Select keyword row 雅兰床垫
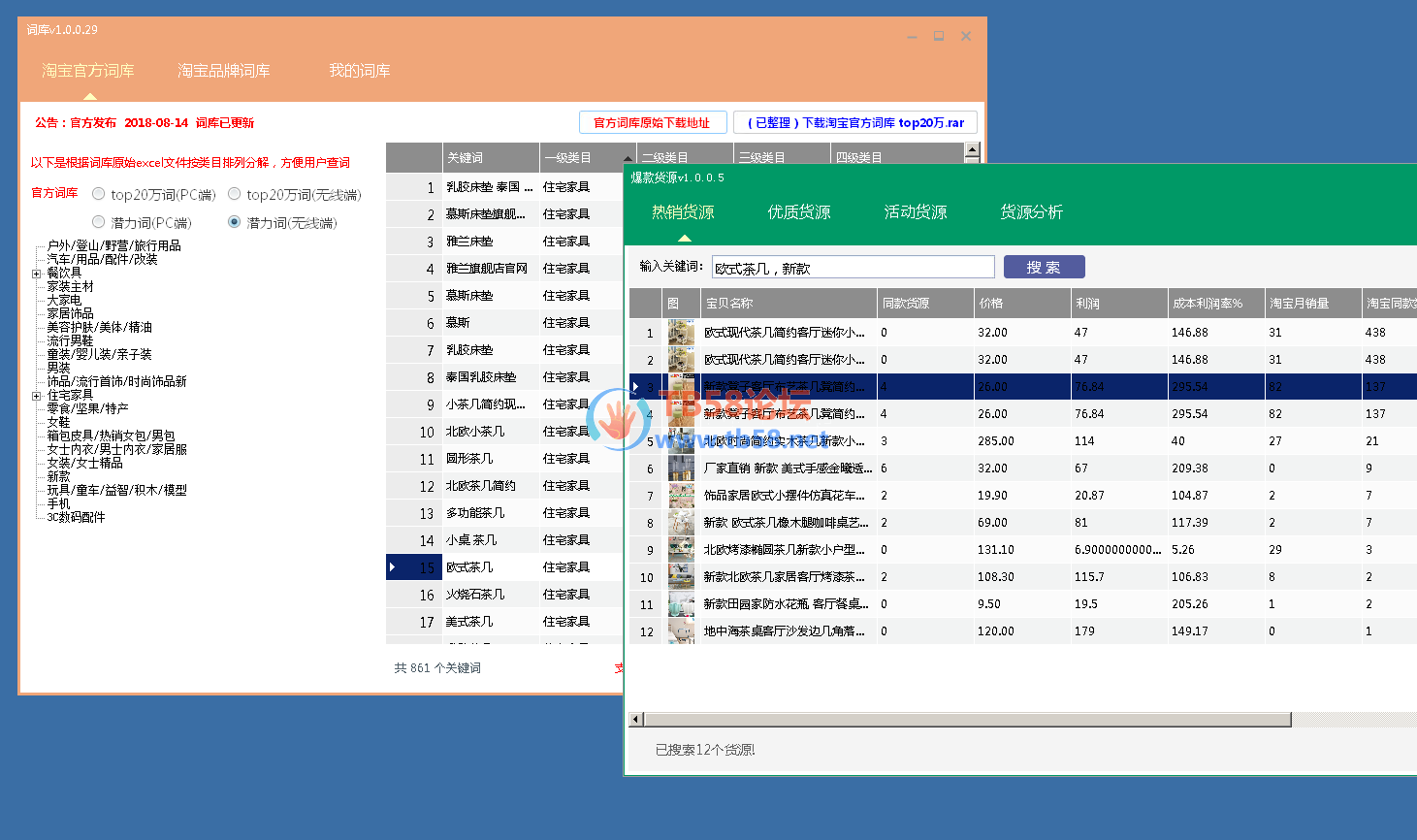1417x840 pixels. pos(504,242)
